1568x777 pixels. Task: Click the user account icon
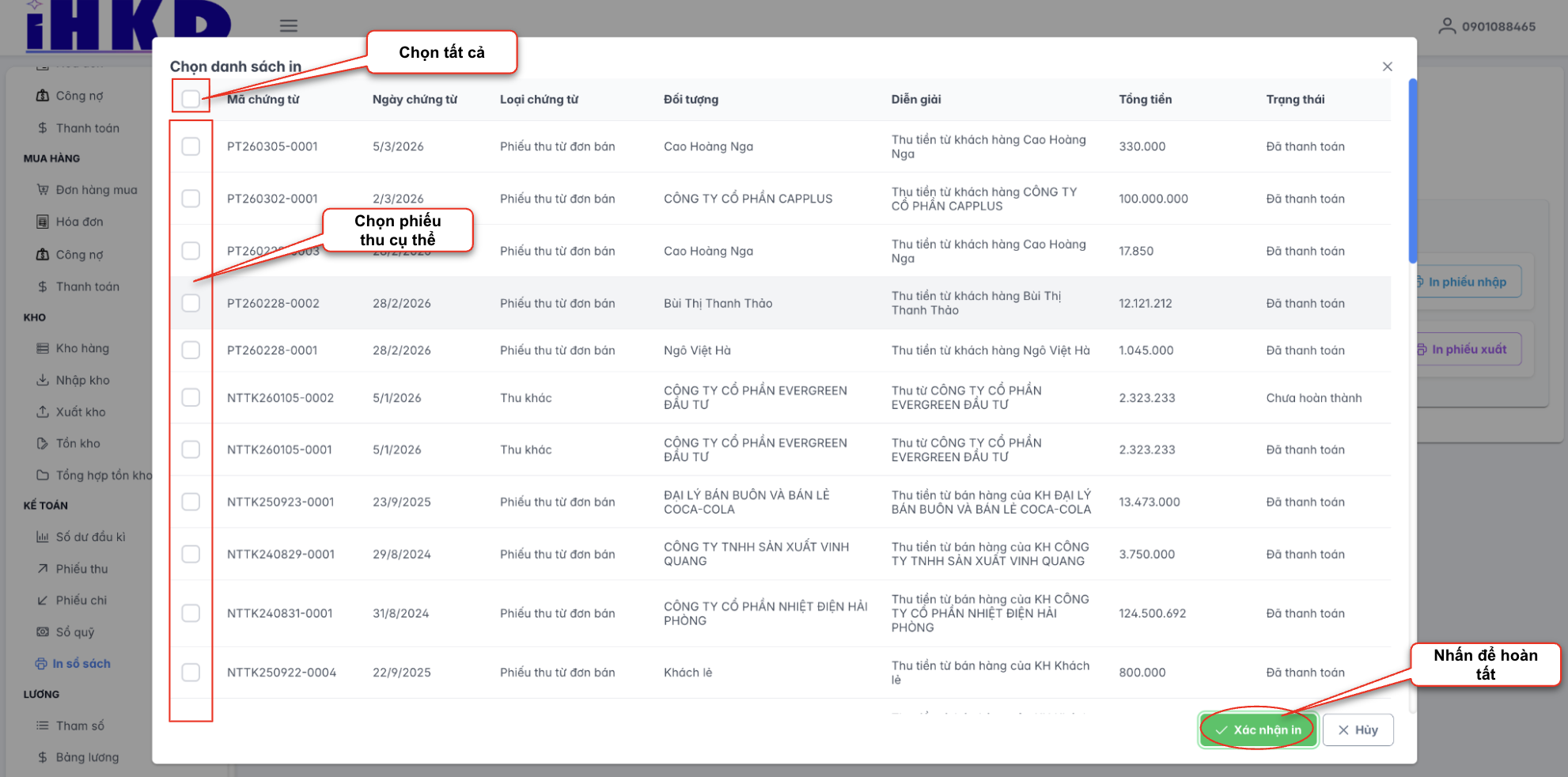tap(1446, 26)
